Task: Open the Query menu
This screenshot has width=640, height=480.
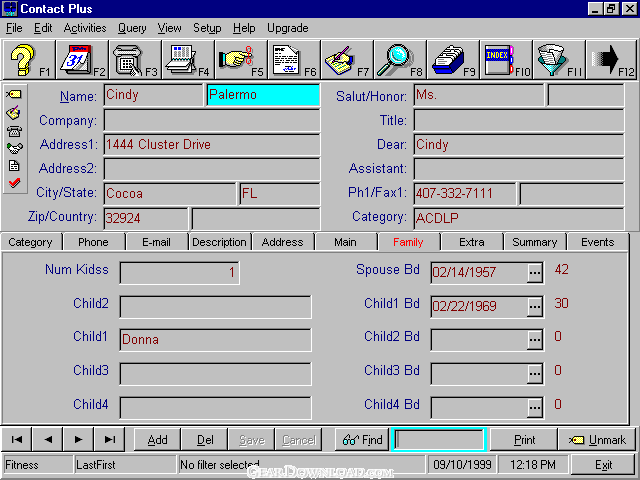Action: [132, 28]
